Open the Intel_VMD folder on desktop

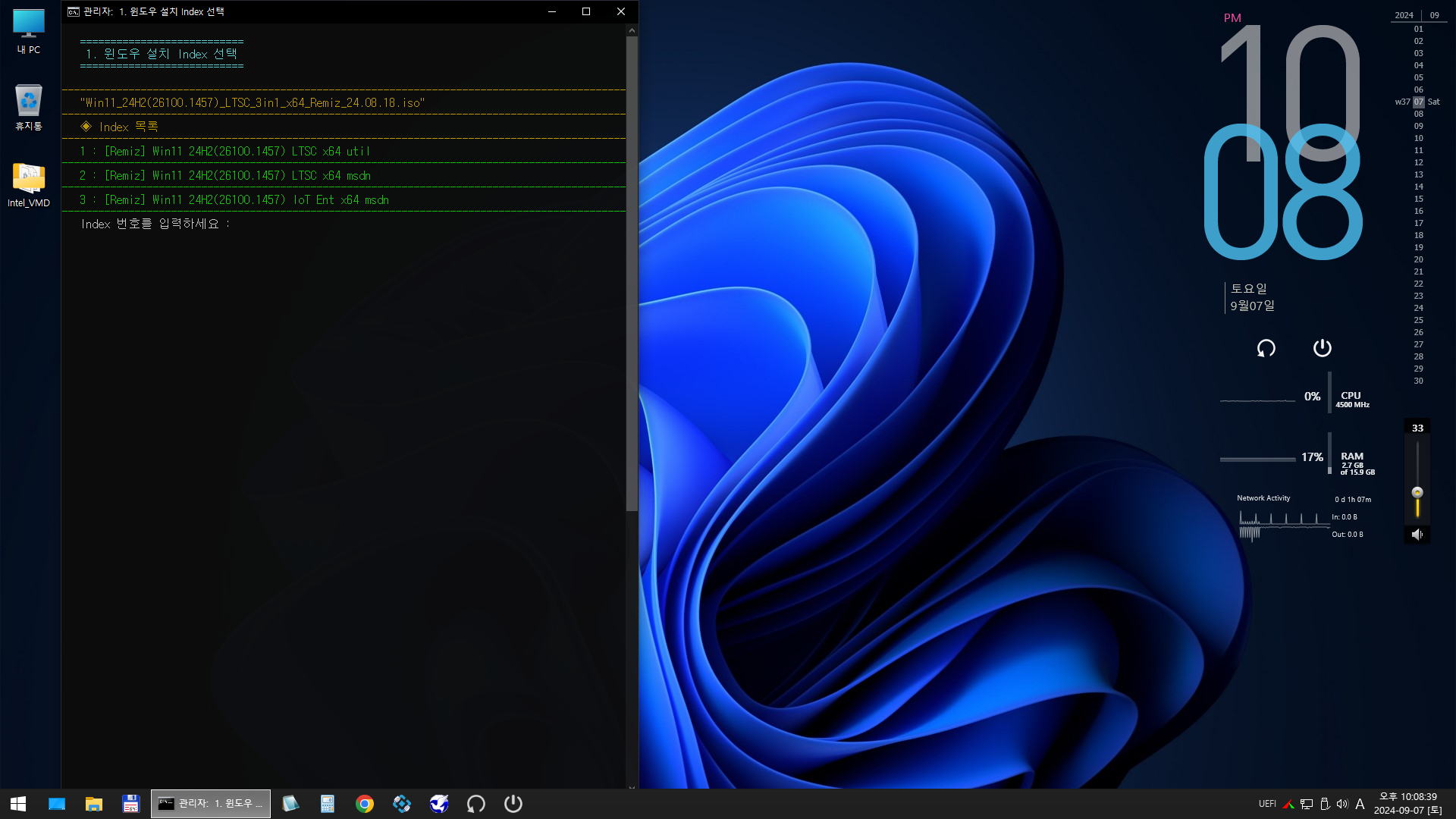[29, 184]
